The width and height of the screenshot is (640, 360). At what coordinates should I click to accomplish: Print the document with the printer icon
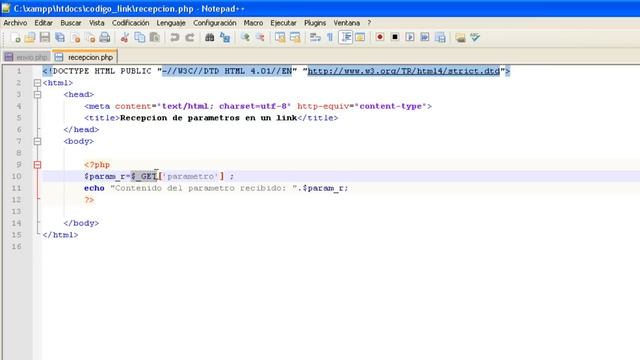pyautogui.click(x=105, y=38)
